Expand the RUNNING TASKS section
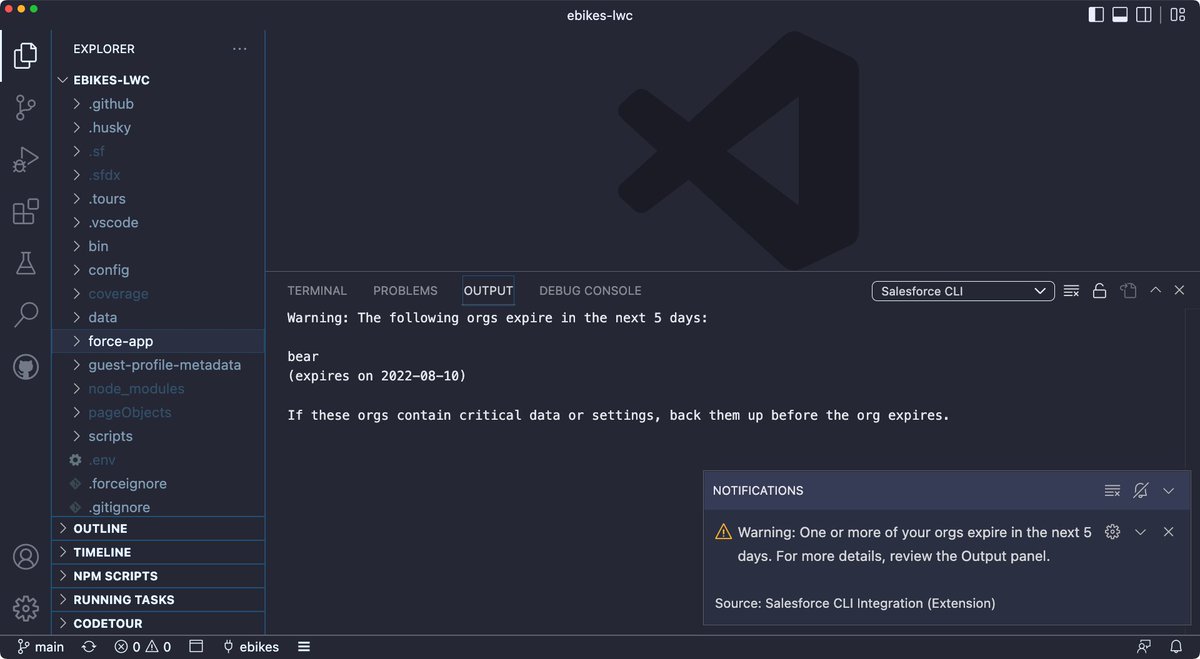Screen dimensions: 1200x659 (x=158, y=600)
